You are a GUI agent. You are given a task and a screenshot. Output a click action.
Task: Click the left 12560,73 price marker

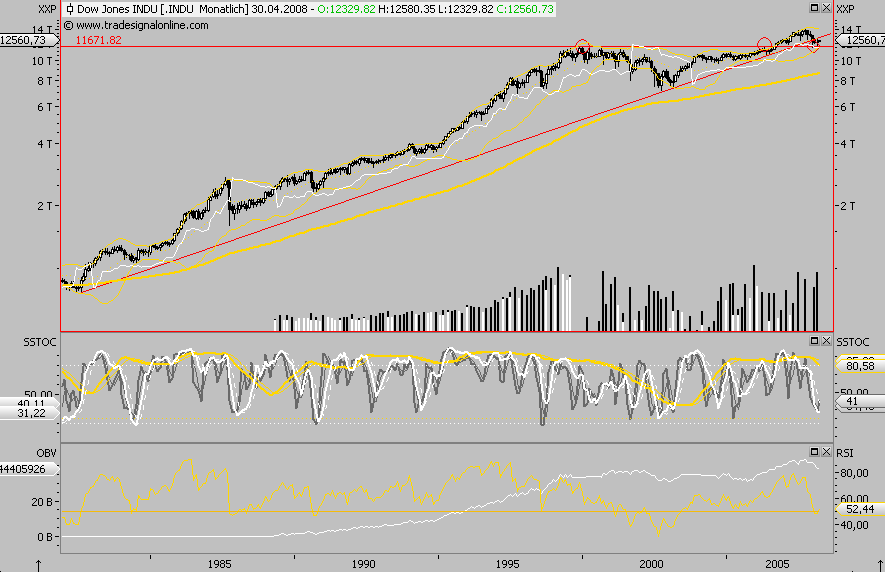[x=27, y=40]
